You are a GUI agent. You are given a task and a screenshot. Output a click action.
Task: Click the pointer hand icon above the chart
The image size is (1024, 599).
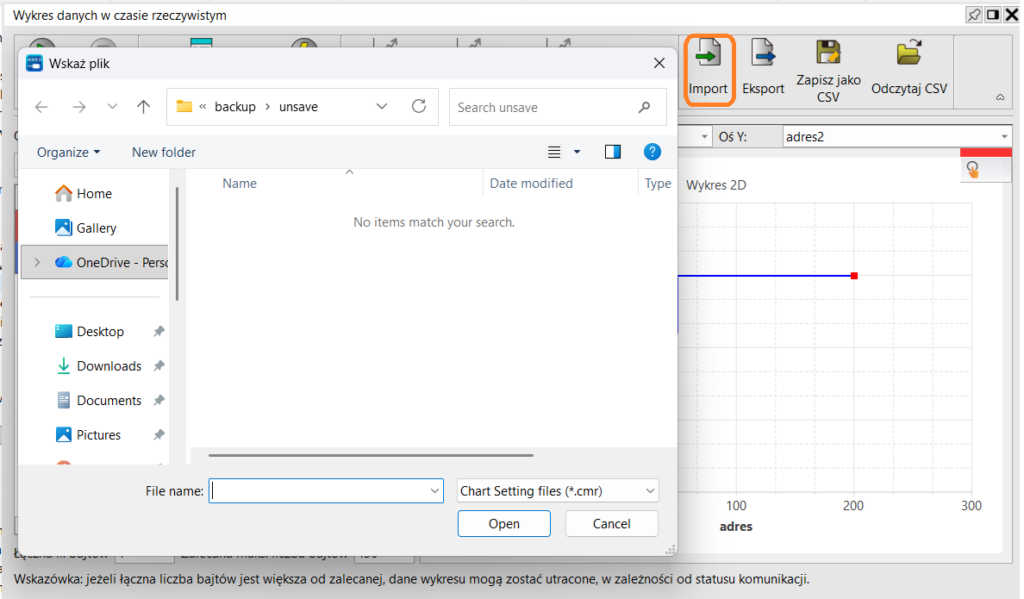point(973,170)
